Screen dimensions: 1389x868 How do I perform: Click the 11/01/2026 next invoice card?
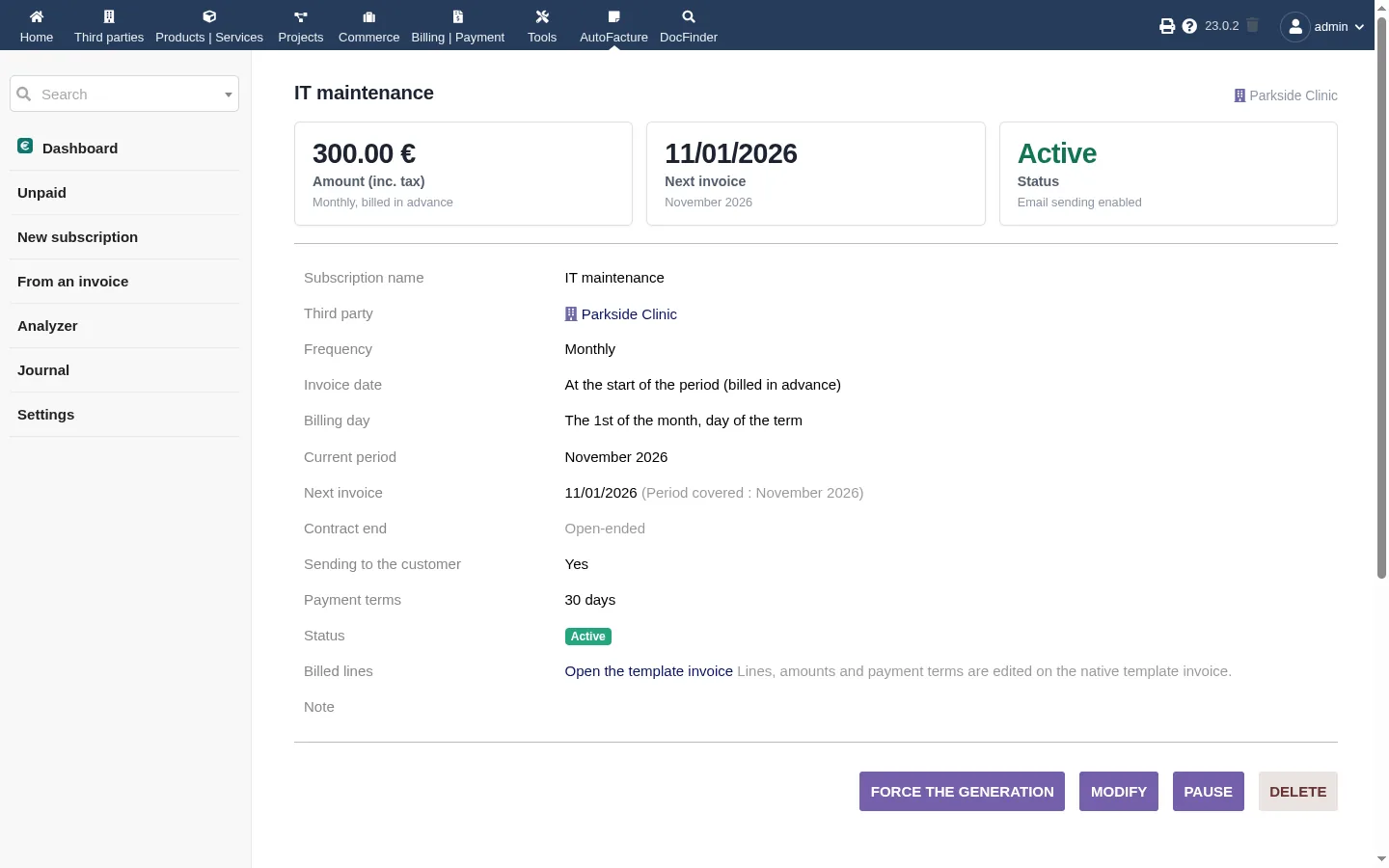point(816,174)
